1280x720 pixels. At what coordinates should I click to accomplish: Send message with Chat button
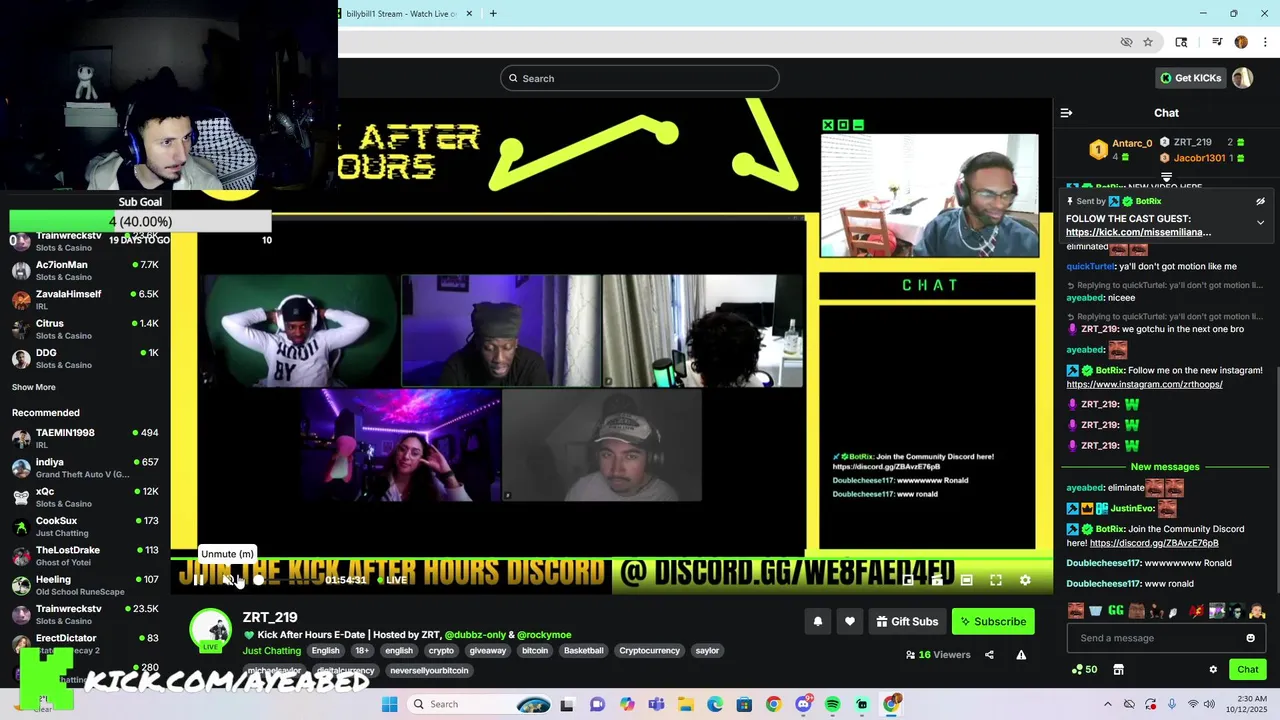(1248, 669)
